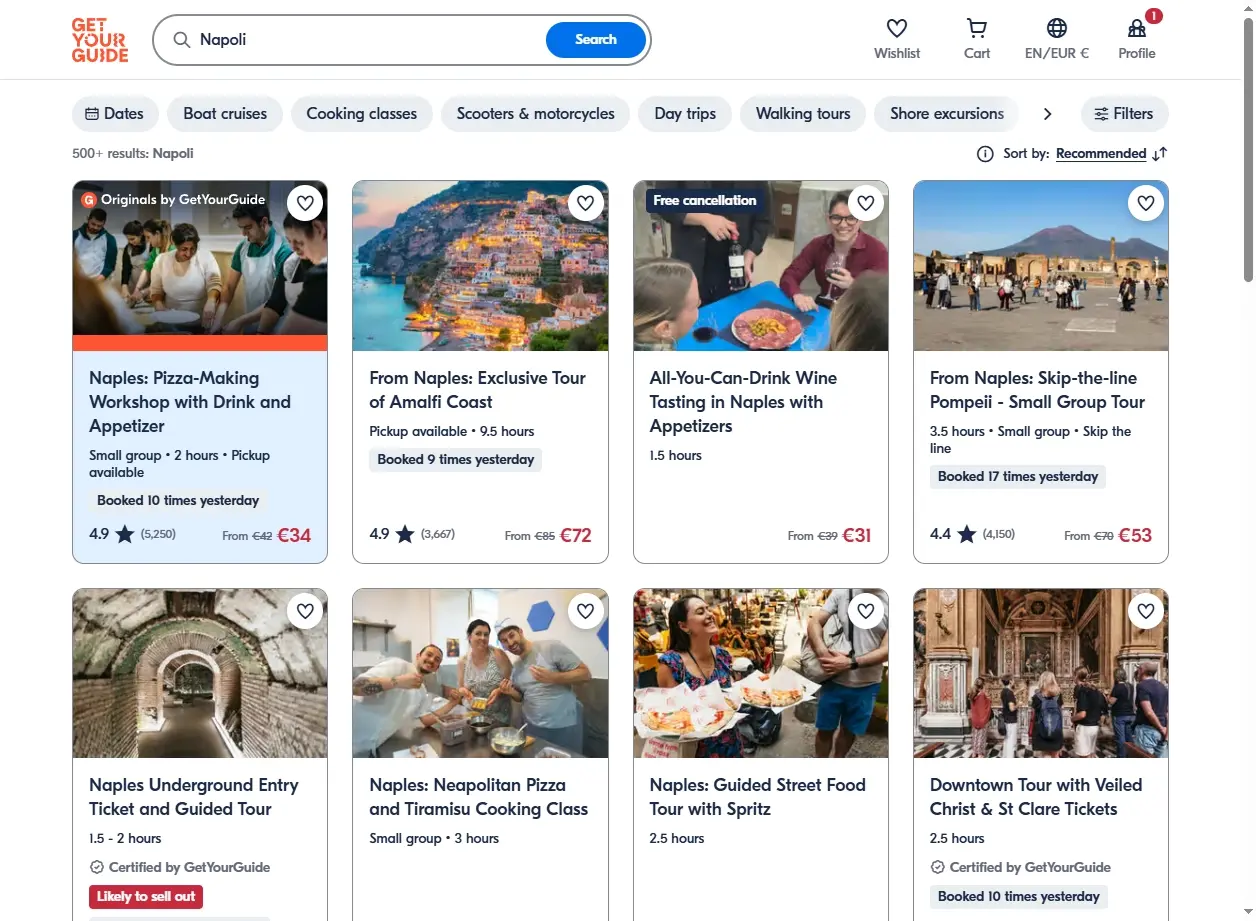Wishlist the Exclusive Tour of Amalfi Coast
The width and height of the screenshot is (1256, 921).
tap(585, 203)
